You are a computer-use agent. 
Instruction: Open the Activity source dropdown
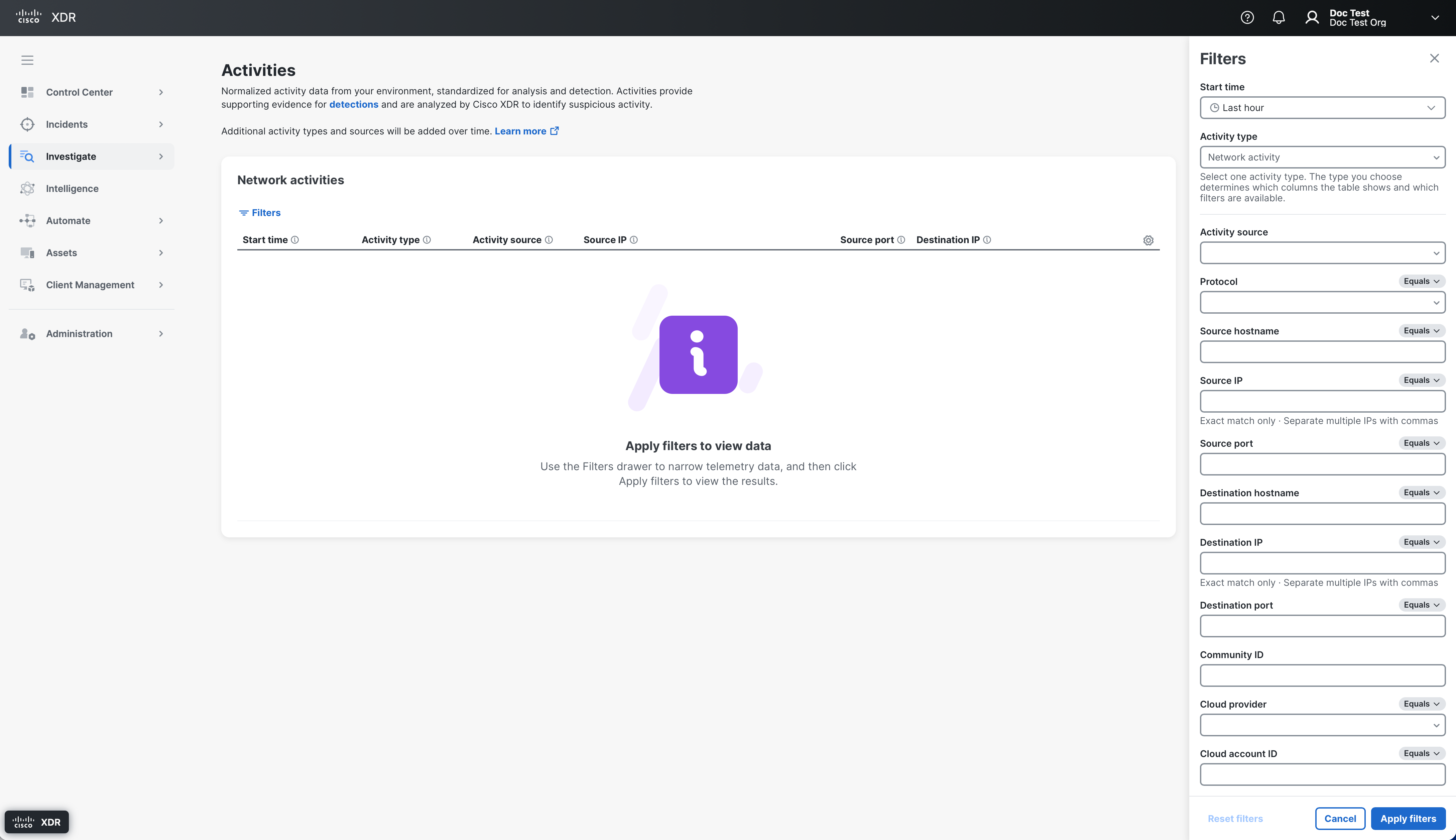1322,253
